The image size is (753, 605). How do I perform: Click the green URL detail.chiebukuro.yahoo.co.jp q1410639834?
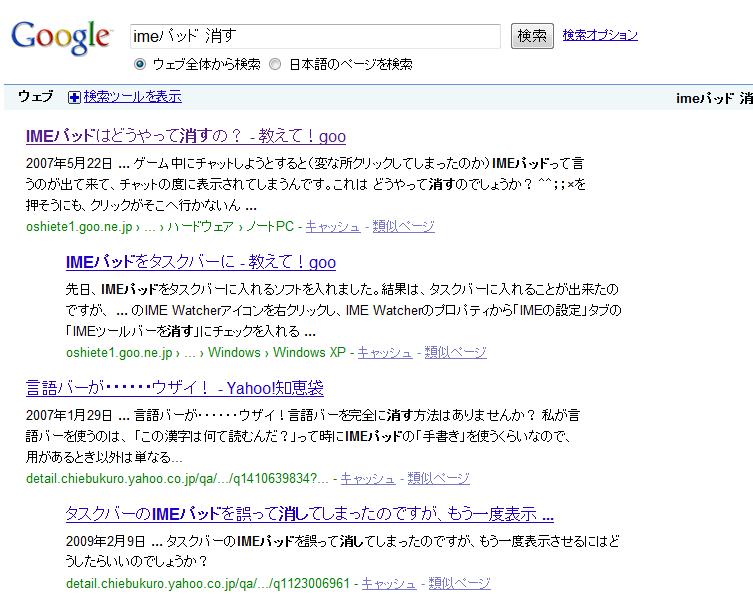tap(177, 478)
